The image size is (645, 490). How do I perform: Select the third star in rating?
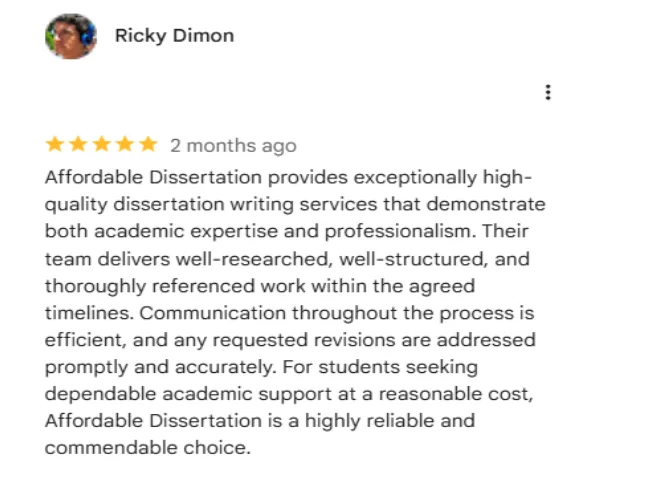click(102, 144)
